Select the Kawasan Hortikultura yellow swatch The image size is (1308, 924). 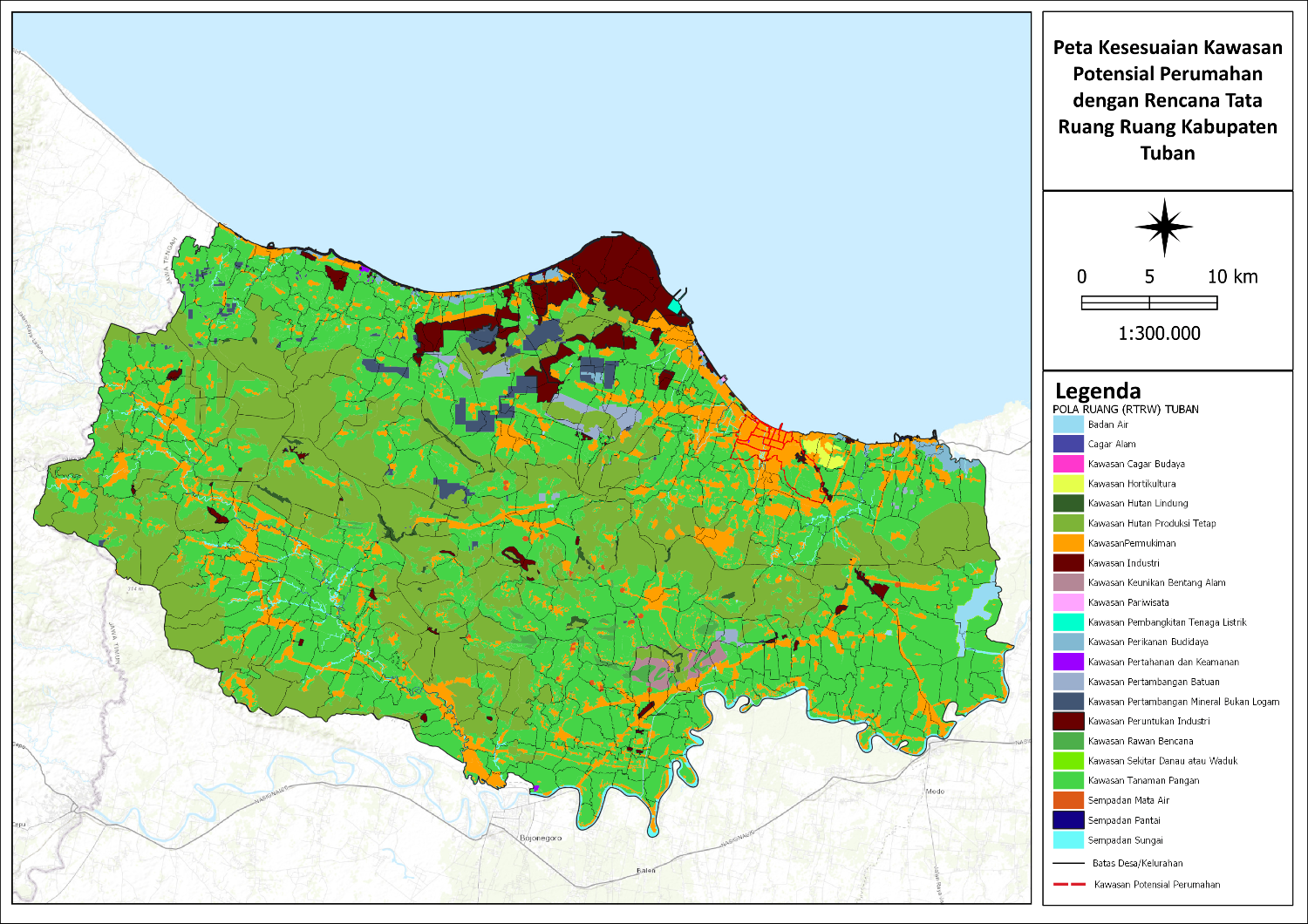pyautogui.click(x=1068, y=484)
